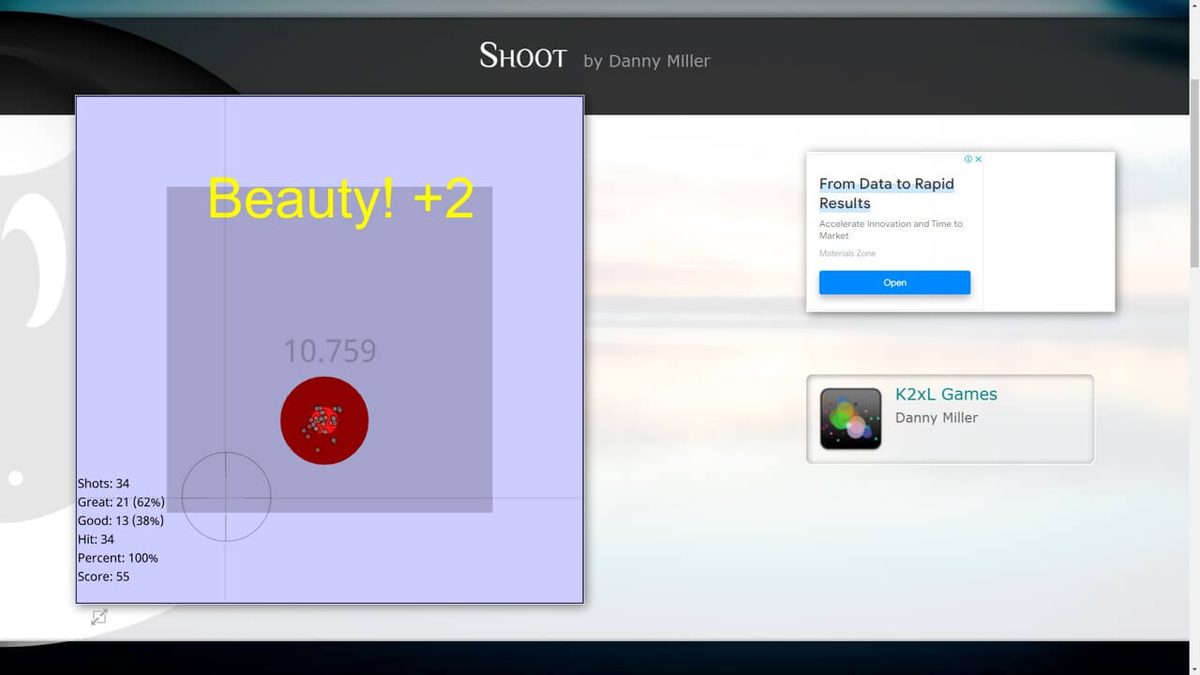
Task: Close the ad with the X icon
Action: pos(979,159)
